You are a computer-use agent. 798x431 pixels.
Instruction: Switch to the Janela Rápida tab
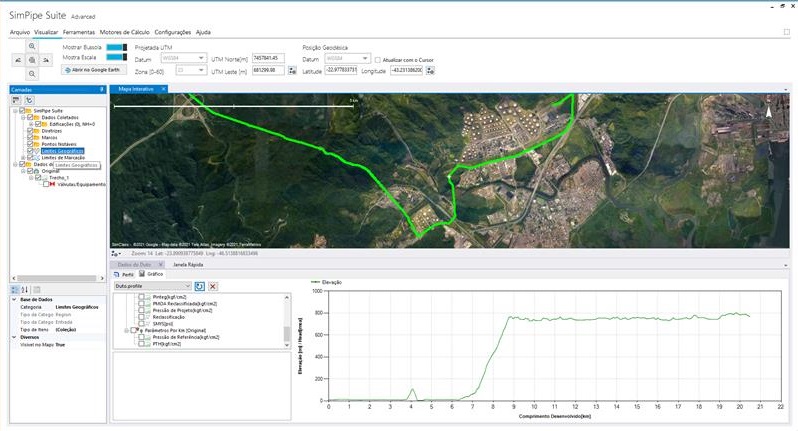[188, 265]
